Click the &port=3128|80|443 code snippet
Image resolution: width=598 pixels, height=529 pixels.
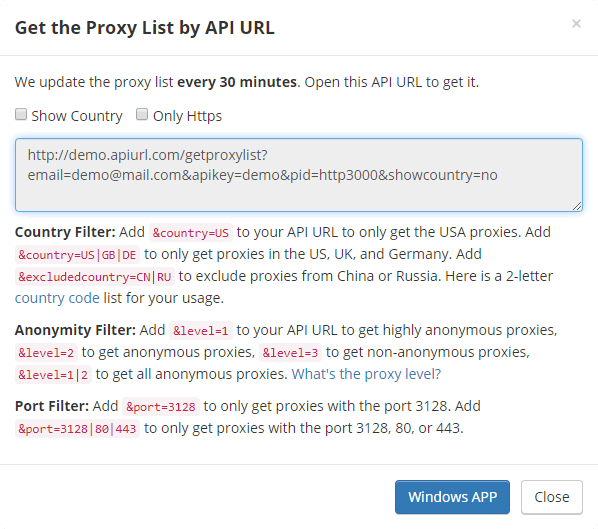[77, 429]
